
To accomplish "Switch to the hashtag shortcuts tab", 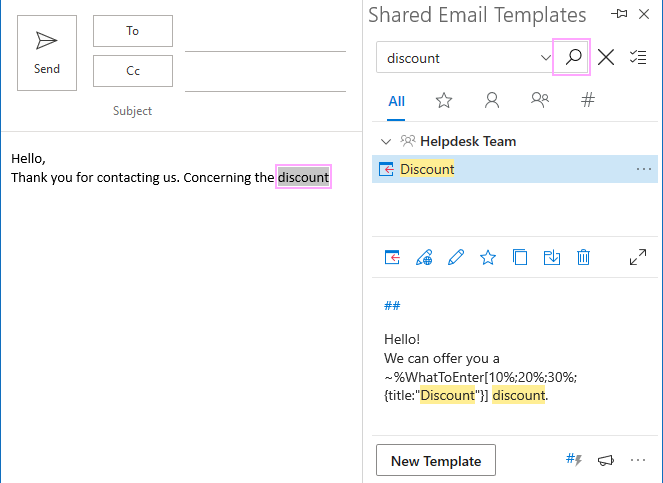I will pyautogui.click(x=588, y=100).
